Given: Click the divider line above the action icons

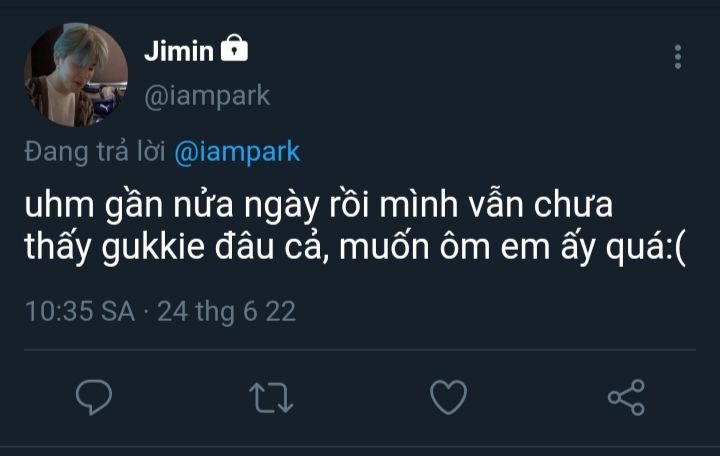Looking at the screenshot, I should coord(360,350).
